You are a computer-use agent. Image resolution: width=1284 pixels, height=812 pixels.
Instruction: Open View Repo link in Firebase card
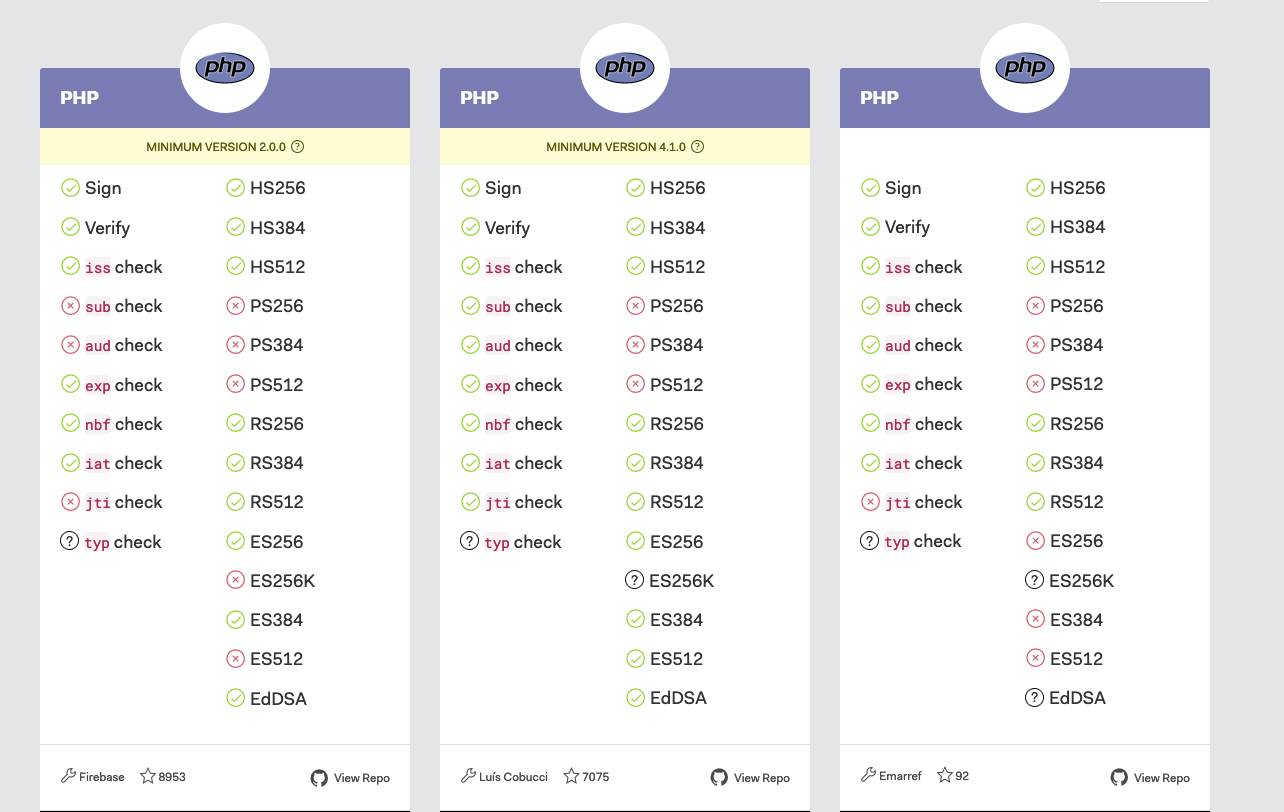point(350,777)
